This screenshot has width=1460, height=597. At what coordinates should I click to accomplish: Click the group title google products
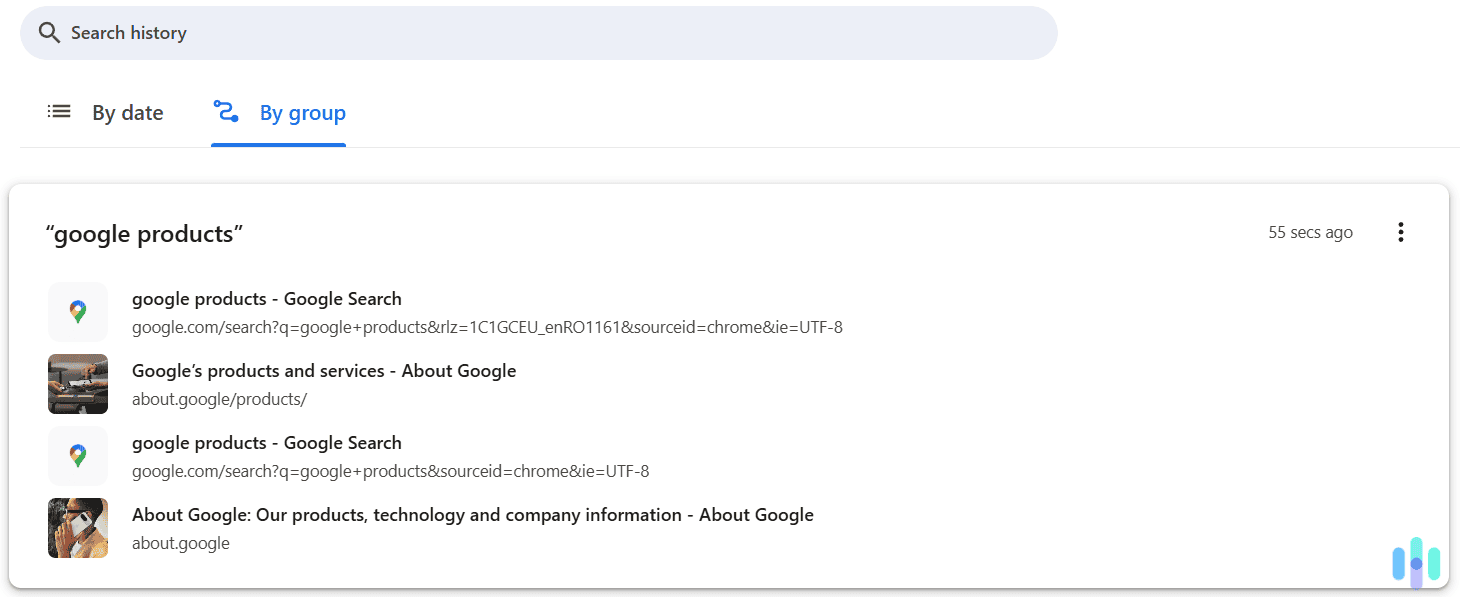point(143,232)
